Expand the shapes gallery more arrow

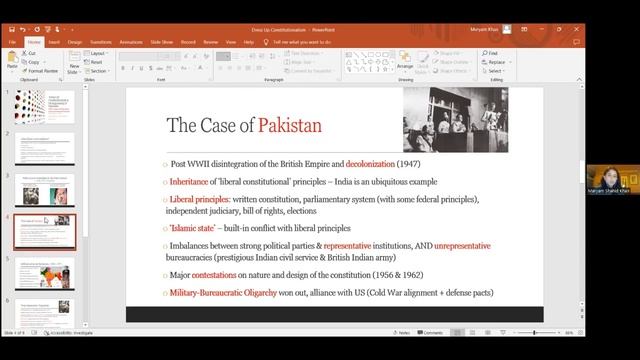tap(393, 70)
